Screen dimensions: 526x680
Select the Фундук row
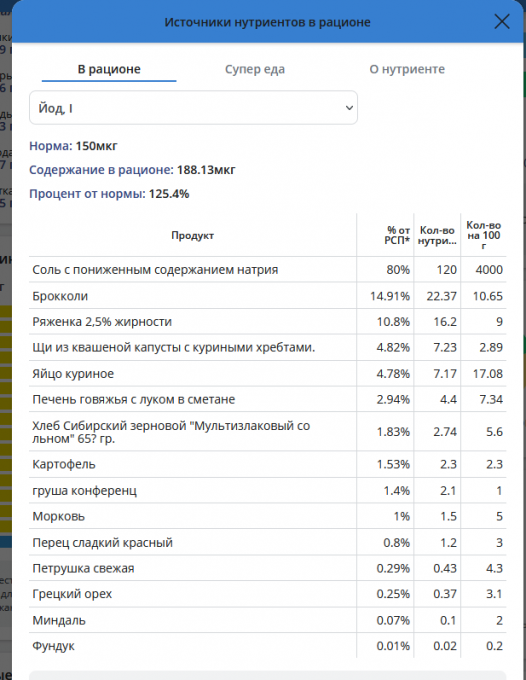coord(268,646)
